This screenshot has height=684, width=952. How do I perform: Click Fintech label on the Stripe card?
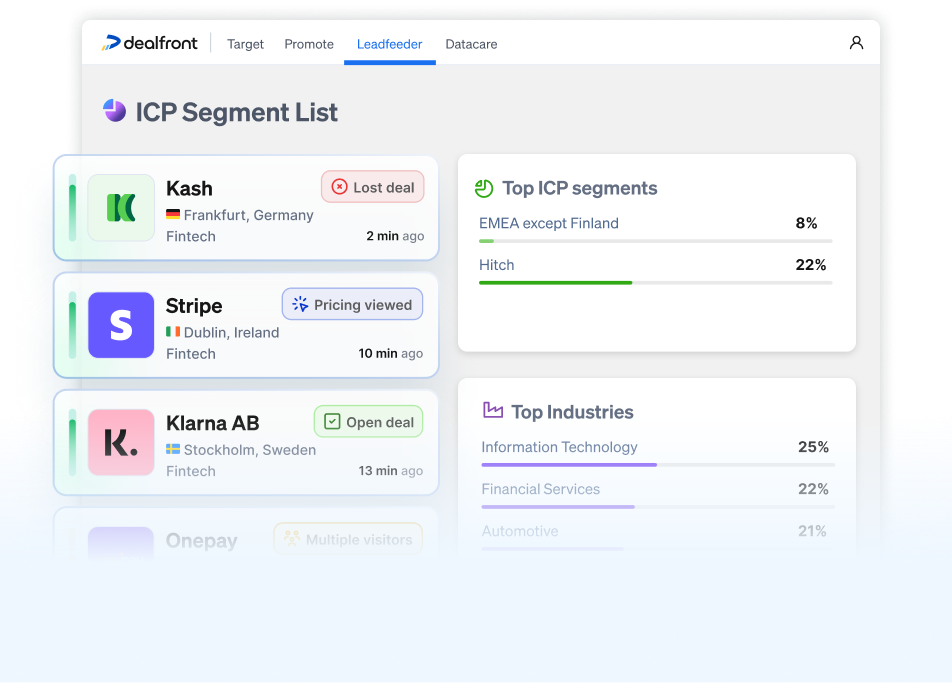(x=191, y=354)
